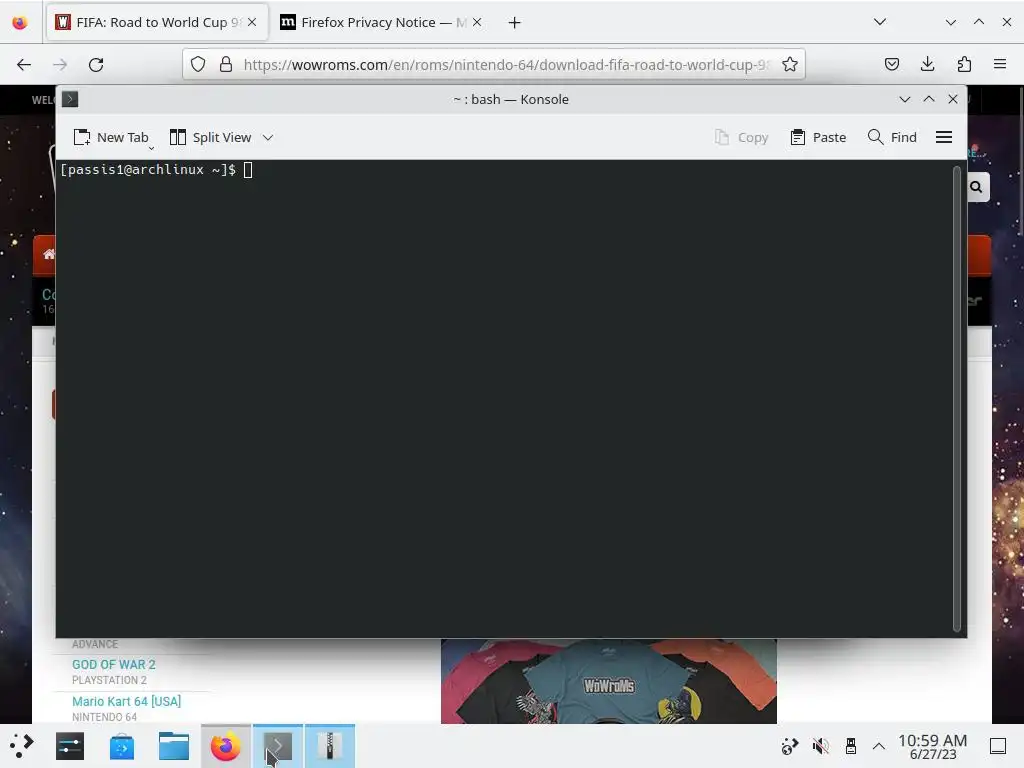This screenshot has height=768, width=1024.
Task: Open GOD OF WAR 2 link
Action: pos(114,665)
